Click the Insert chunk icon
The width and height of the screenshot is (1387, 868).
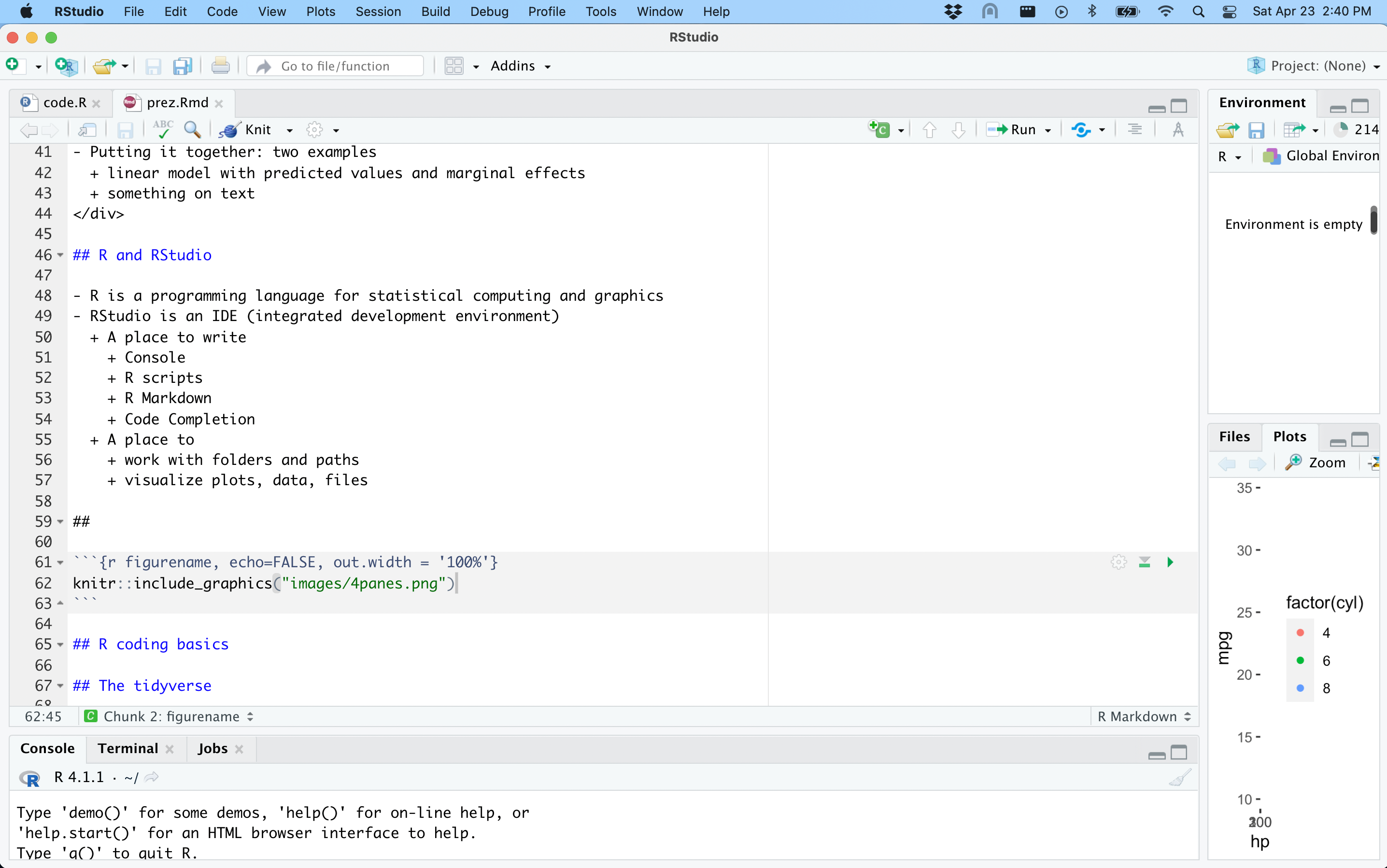(x=879, y=130)
